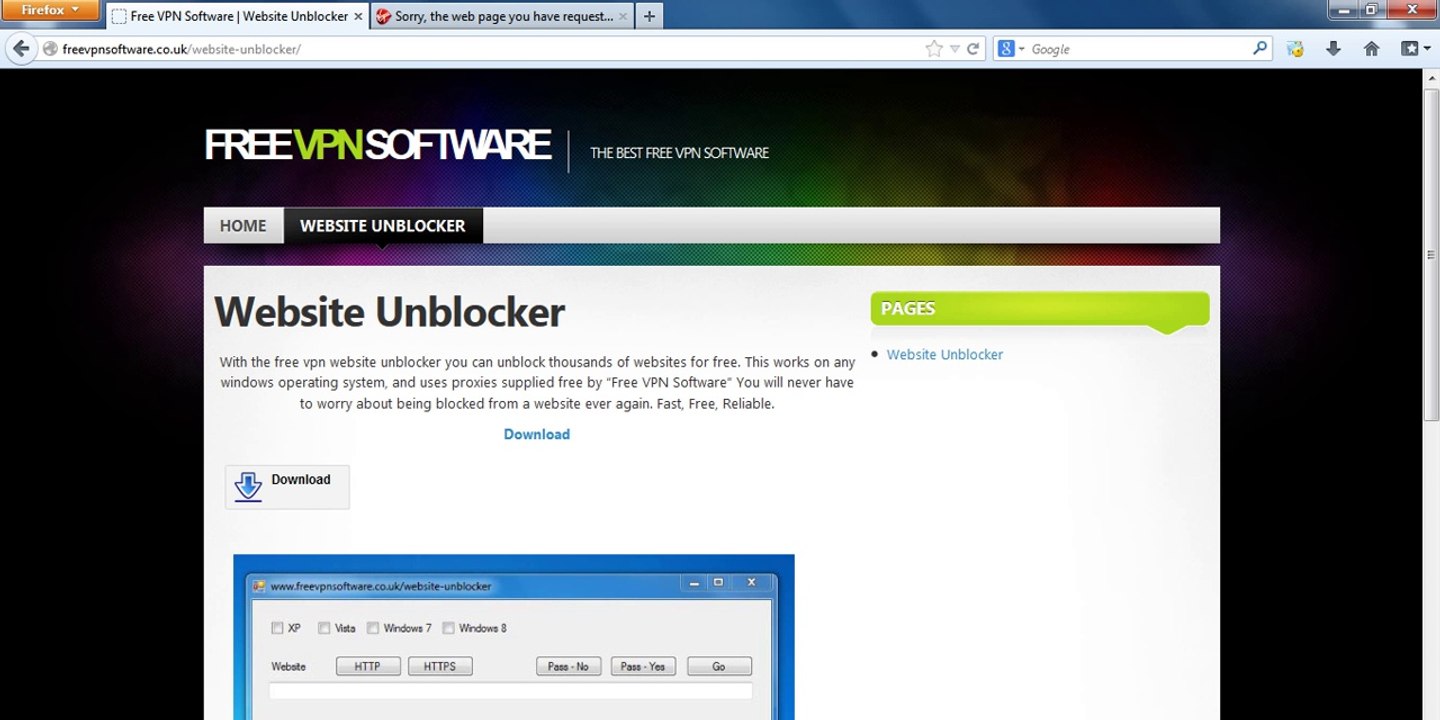
Task: Click the blue download arrow icon on the page
Action: [247, 486]
